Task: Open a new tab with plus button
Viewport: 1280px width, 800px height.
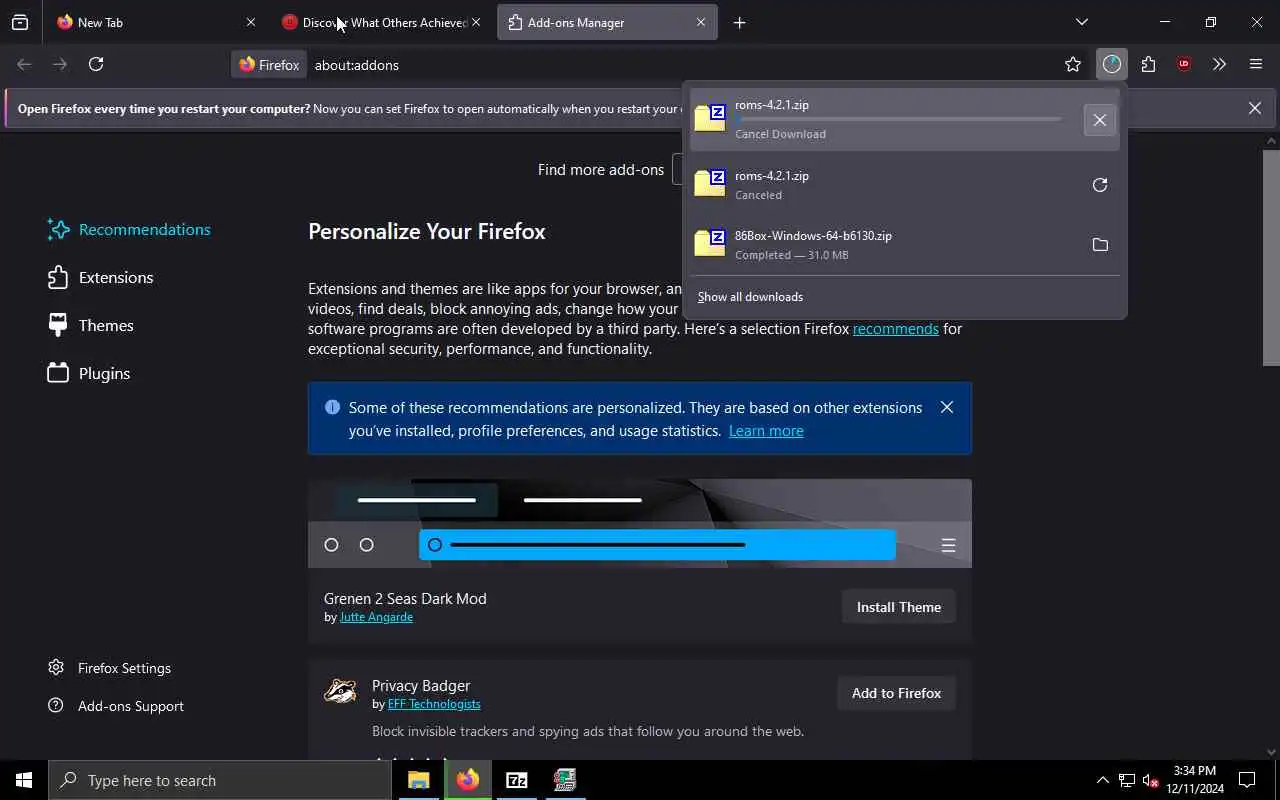Action: (740, 22)
